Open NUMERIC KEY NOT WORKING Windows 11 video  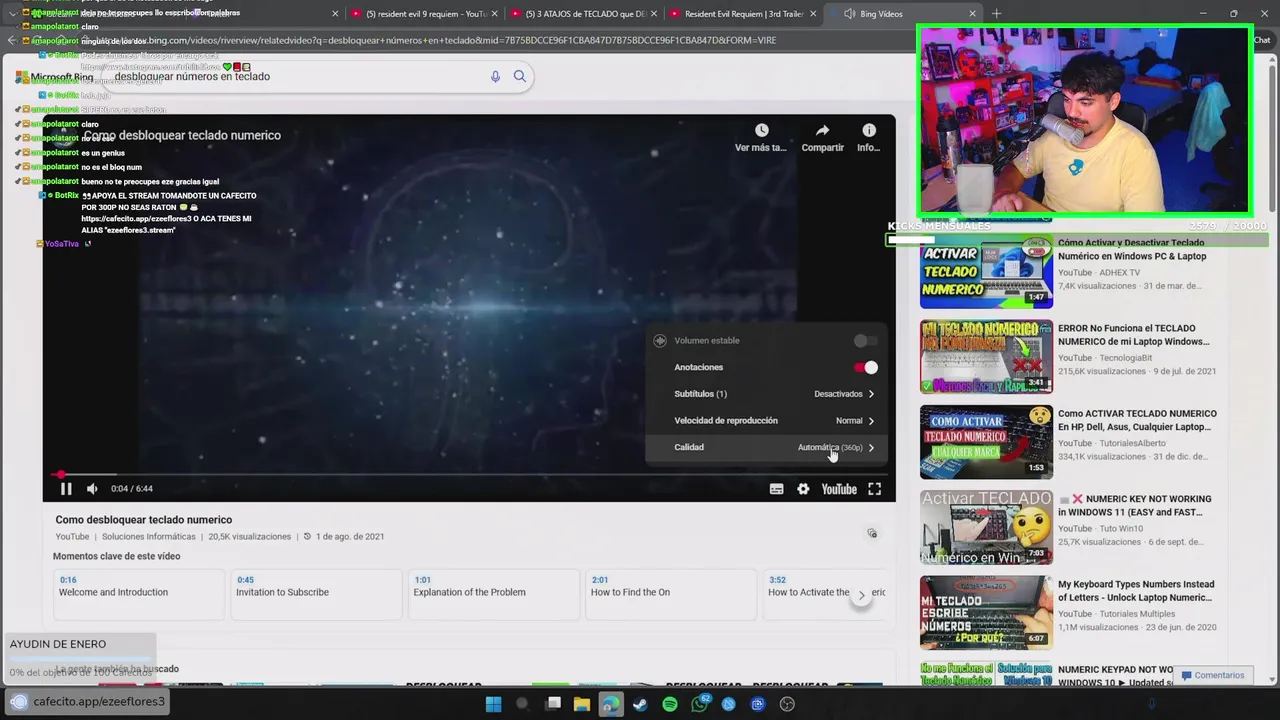pos(1137,505)
